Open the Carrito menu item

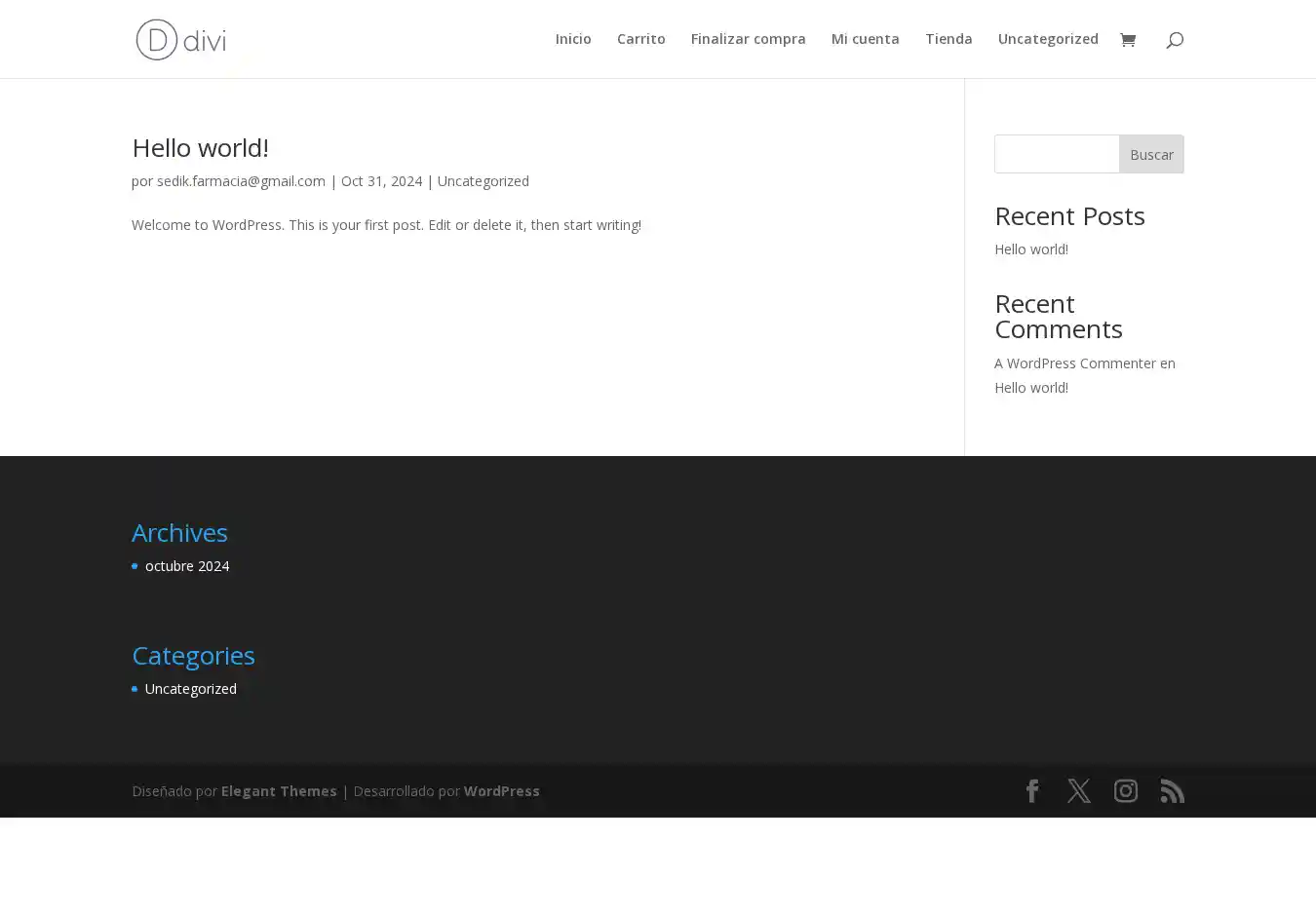point(640,39)
